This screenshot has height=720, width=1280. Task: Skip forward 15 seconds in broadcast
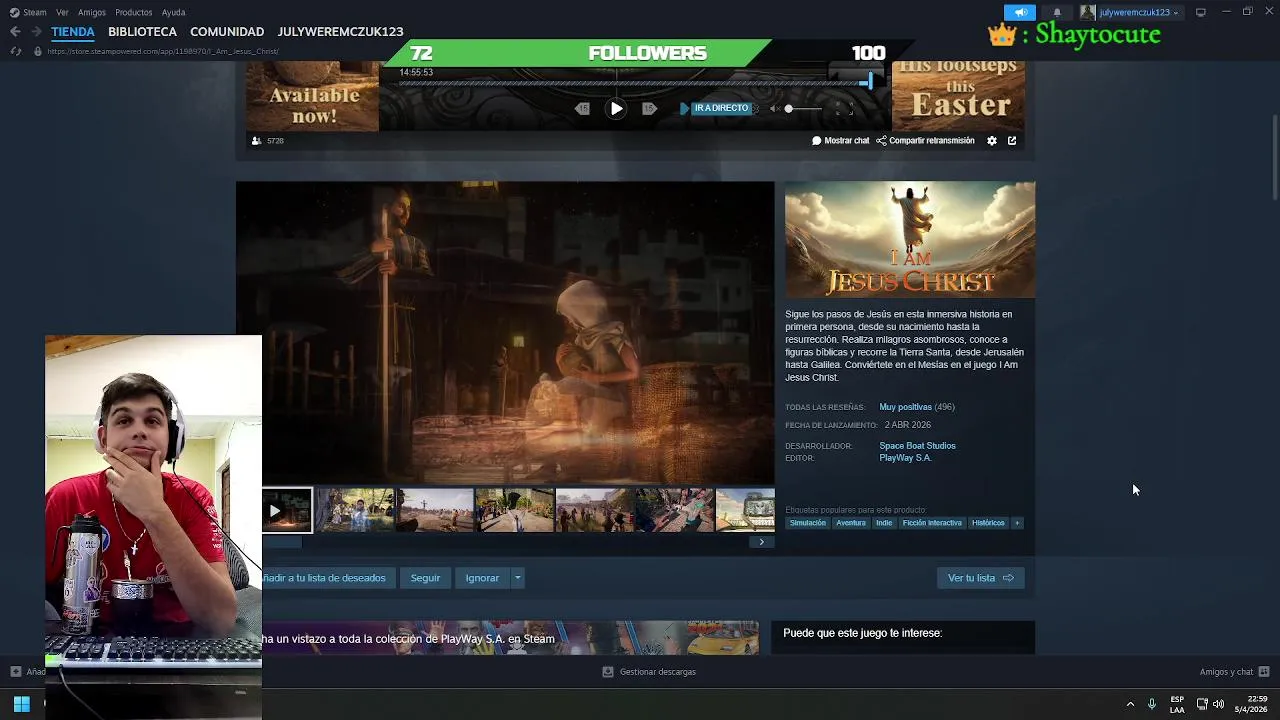[x=649, y=108]
